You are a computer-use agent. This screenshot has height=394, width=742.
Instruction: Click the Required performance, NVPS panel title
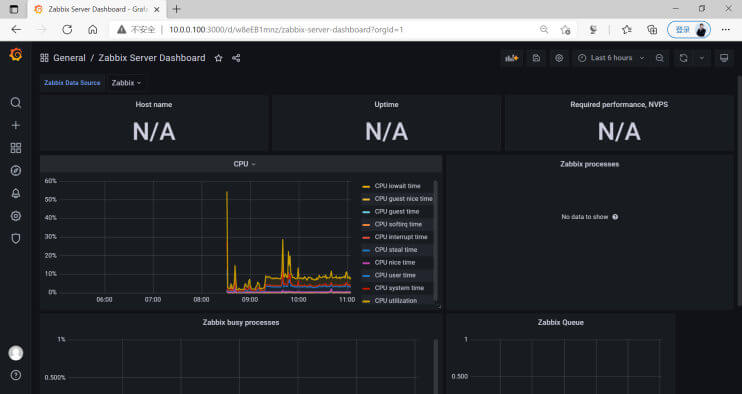(619, 105)
